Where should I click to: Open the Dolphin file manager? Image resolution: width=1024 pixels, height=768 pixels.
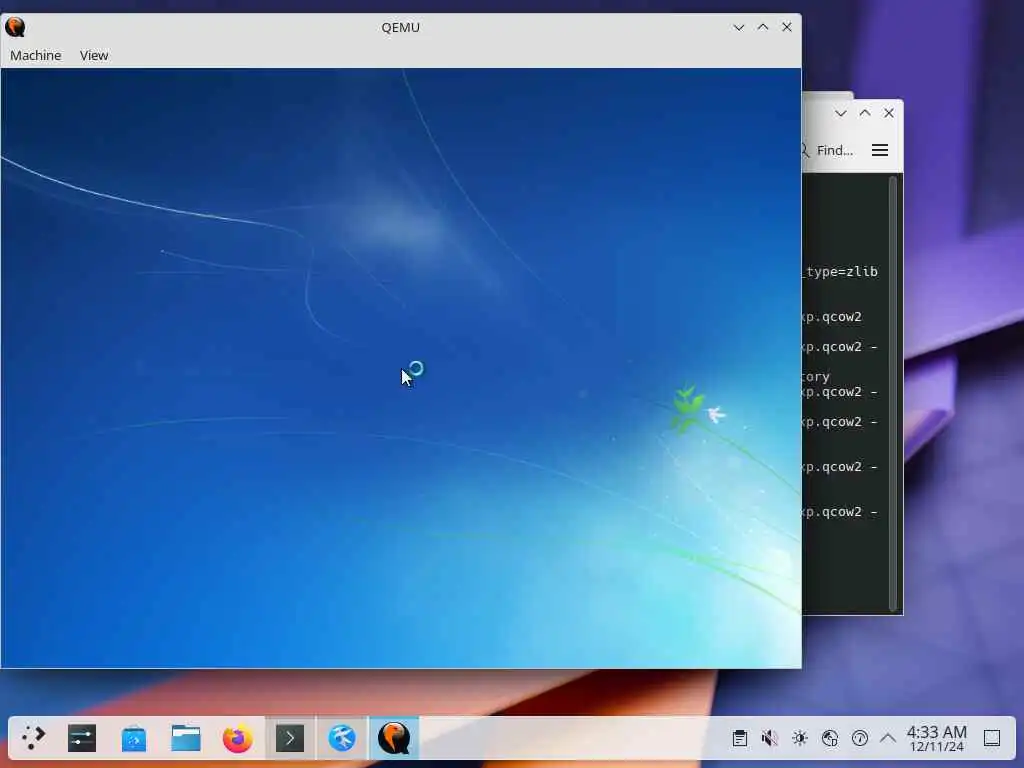[186, 738]
